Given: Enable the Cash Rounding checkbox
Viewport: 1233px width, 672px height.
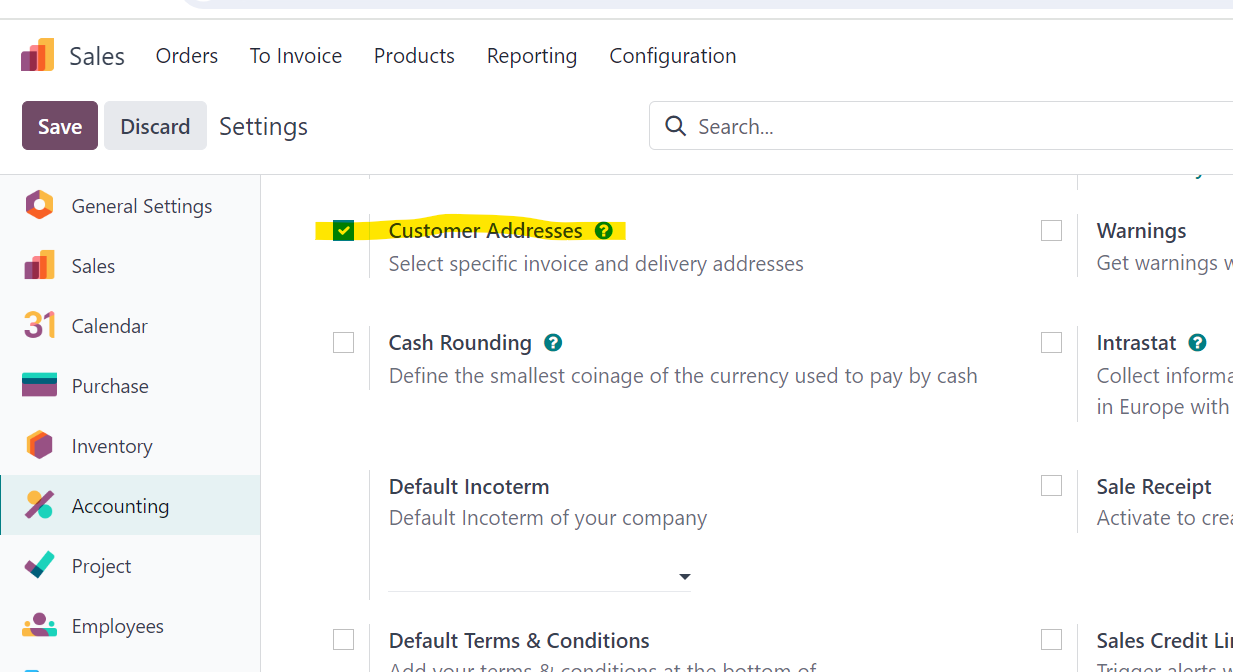Looking at the screenshot, I should point(343,343).
